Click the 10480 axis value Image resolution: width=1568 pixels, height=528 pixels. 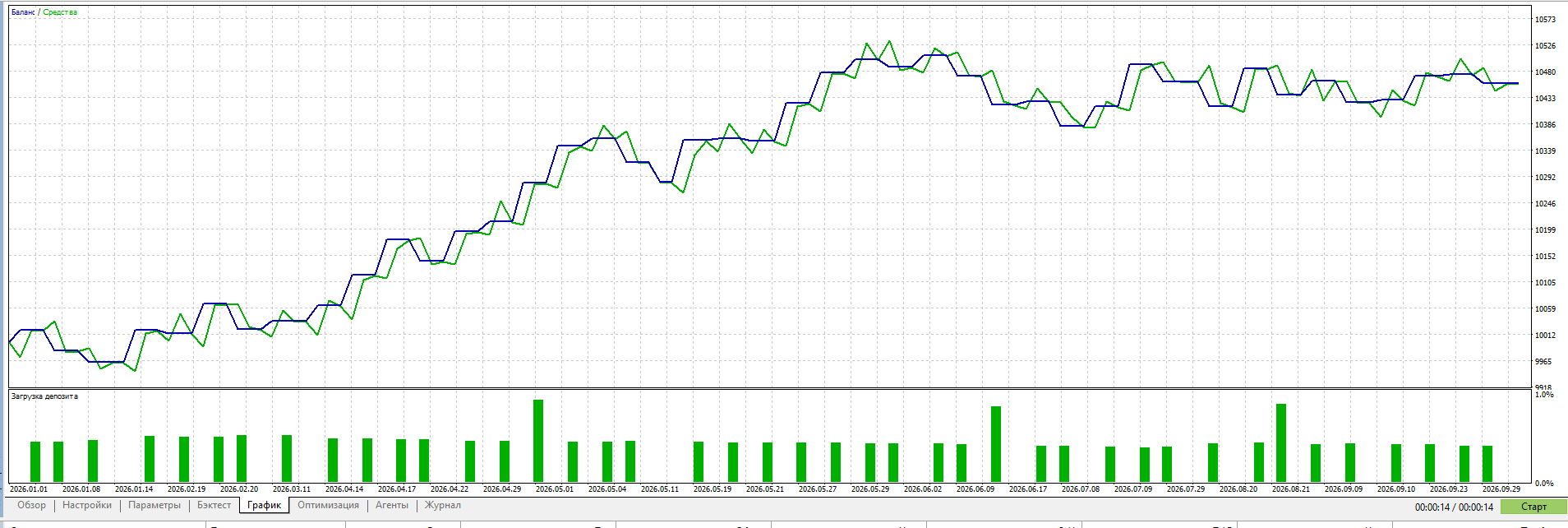pyautogui.click(x=1545, y=72)
